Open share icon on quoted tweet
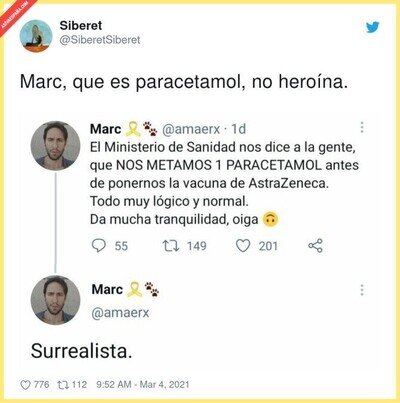The image size is (400, 403). (315, 246)
